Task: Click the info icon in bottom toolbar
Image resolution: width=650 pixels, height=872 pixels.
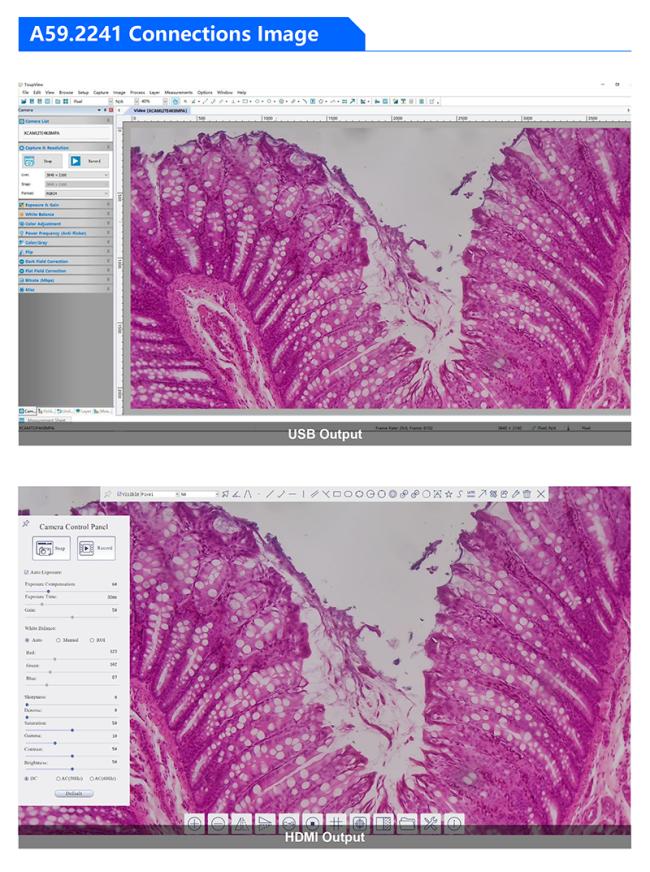Action: 453,823
